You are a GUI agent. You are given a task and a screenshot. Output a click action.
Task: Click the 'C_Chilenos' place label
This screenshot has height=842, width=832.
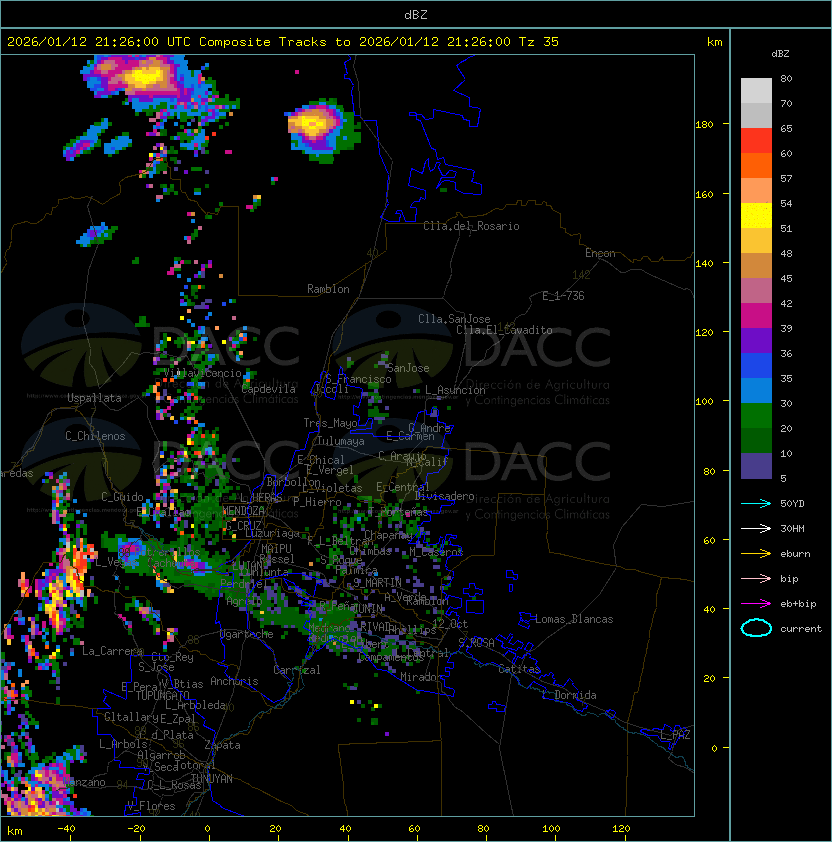point(95,436)
